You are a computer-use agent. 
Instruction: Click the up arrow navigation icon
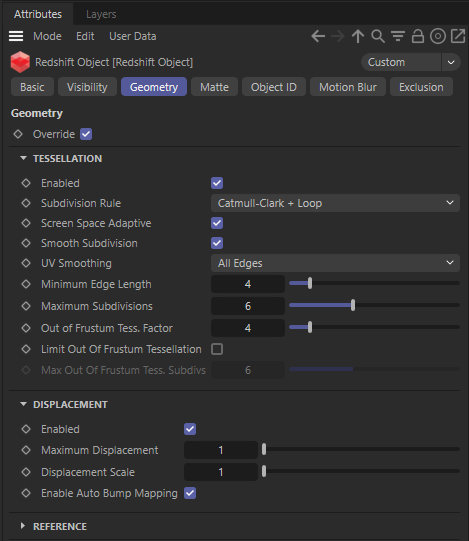click(358, 36)
